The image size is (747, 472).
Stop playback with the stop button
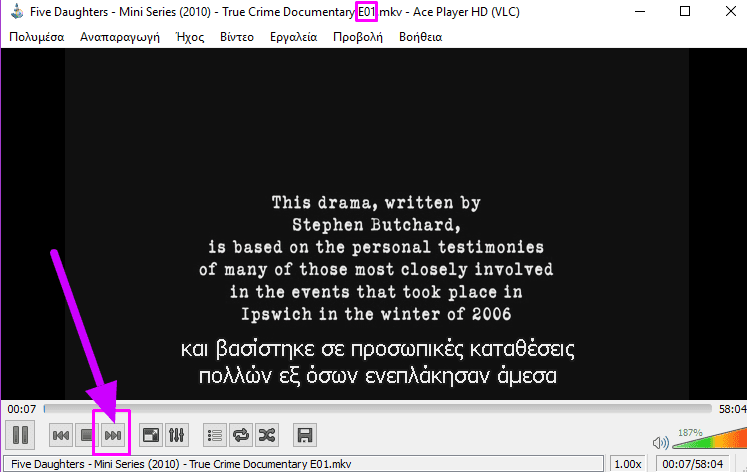pos(87,435)
